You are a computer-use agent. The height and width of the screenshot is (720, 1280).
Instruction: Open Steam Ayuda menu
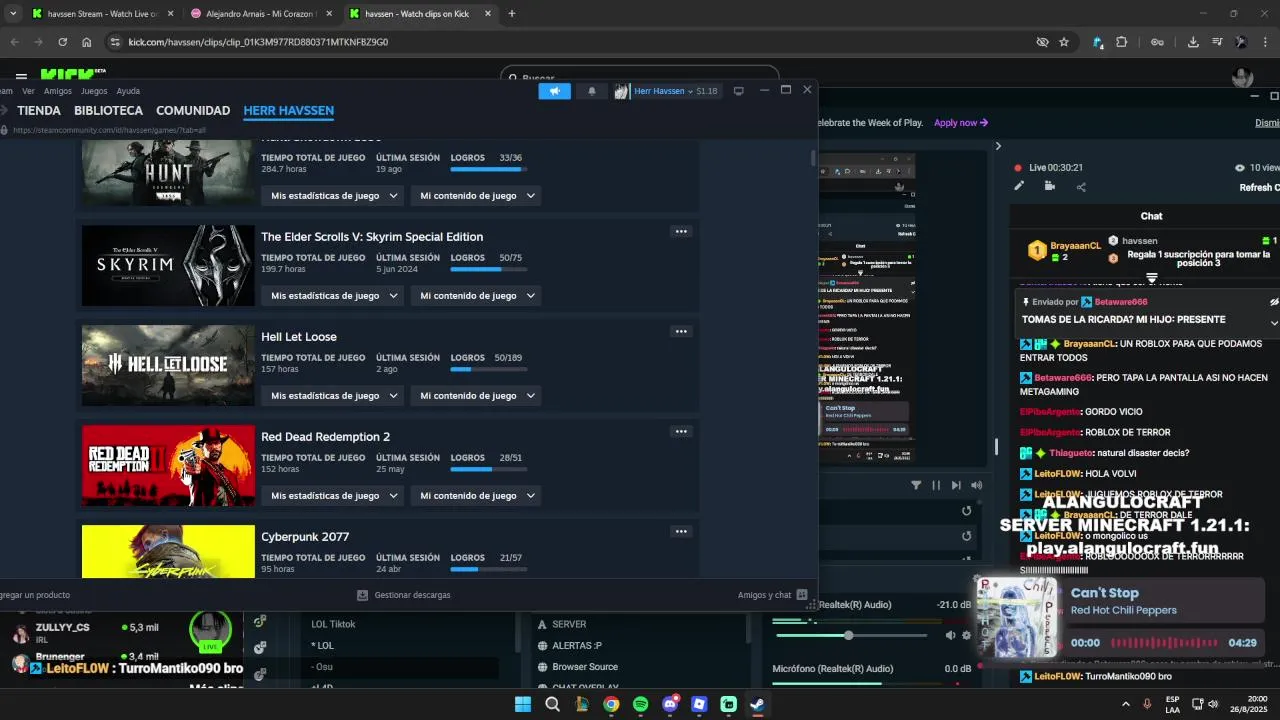coord(128,91)
